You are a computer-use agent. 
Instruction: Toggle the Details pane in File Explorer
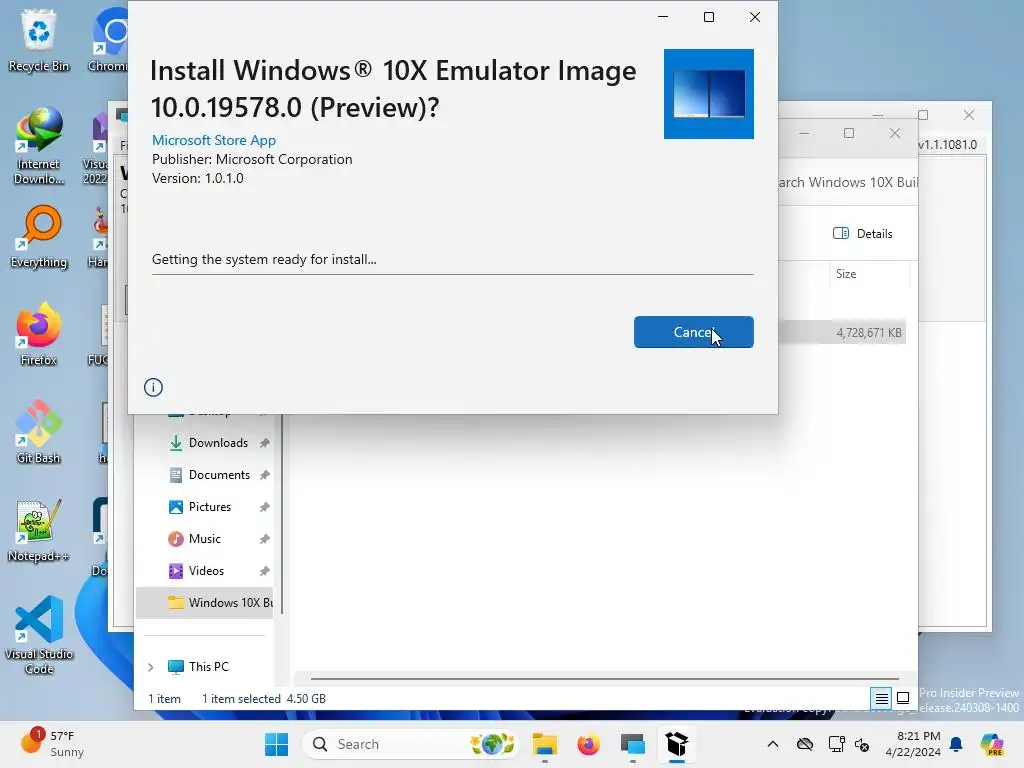[x=863, y=234]
